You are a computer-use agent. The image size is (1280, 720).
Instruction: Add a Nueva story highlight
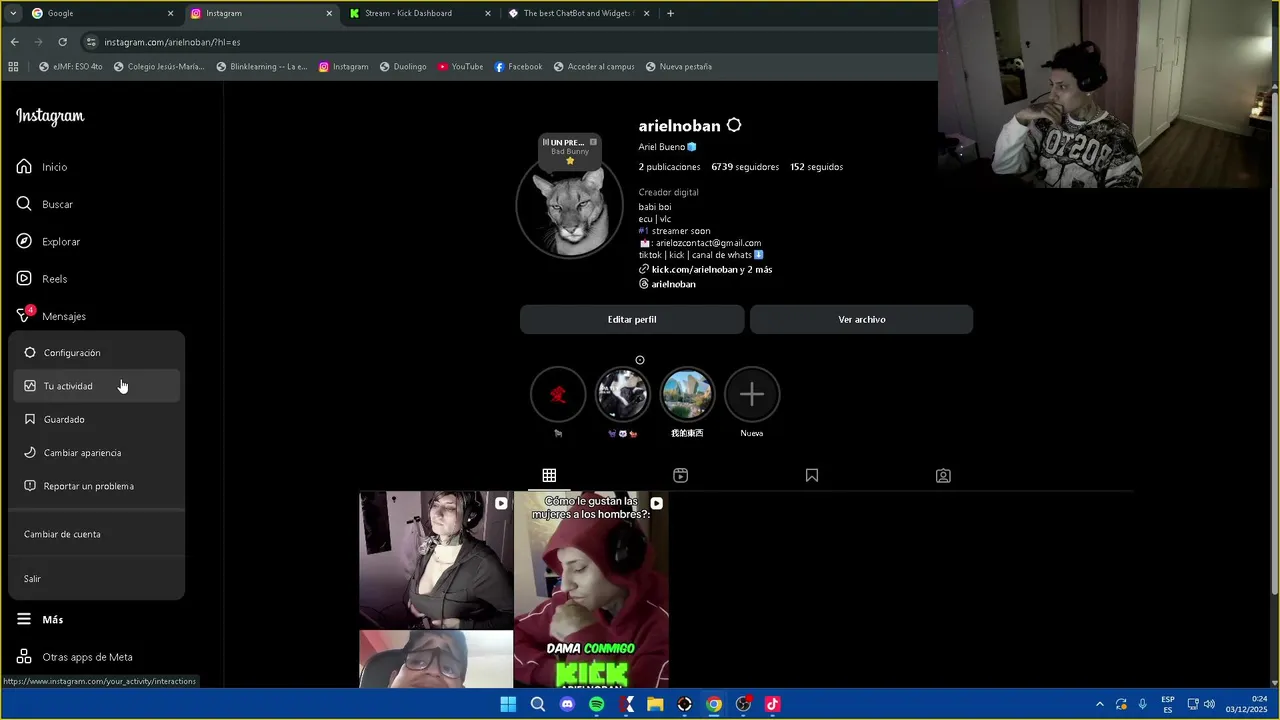[752, 394]
